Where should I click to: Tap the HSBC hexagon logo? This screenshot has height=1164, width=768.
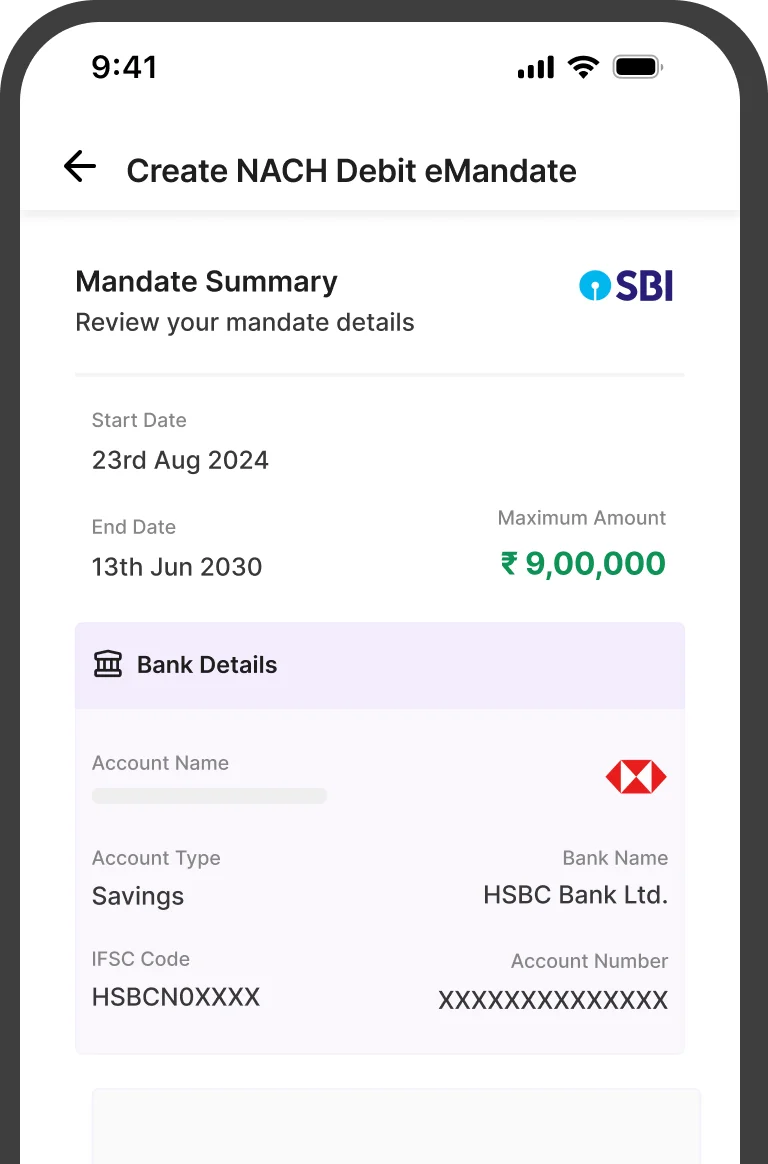(x=636, y=777)
